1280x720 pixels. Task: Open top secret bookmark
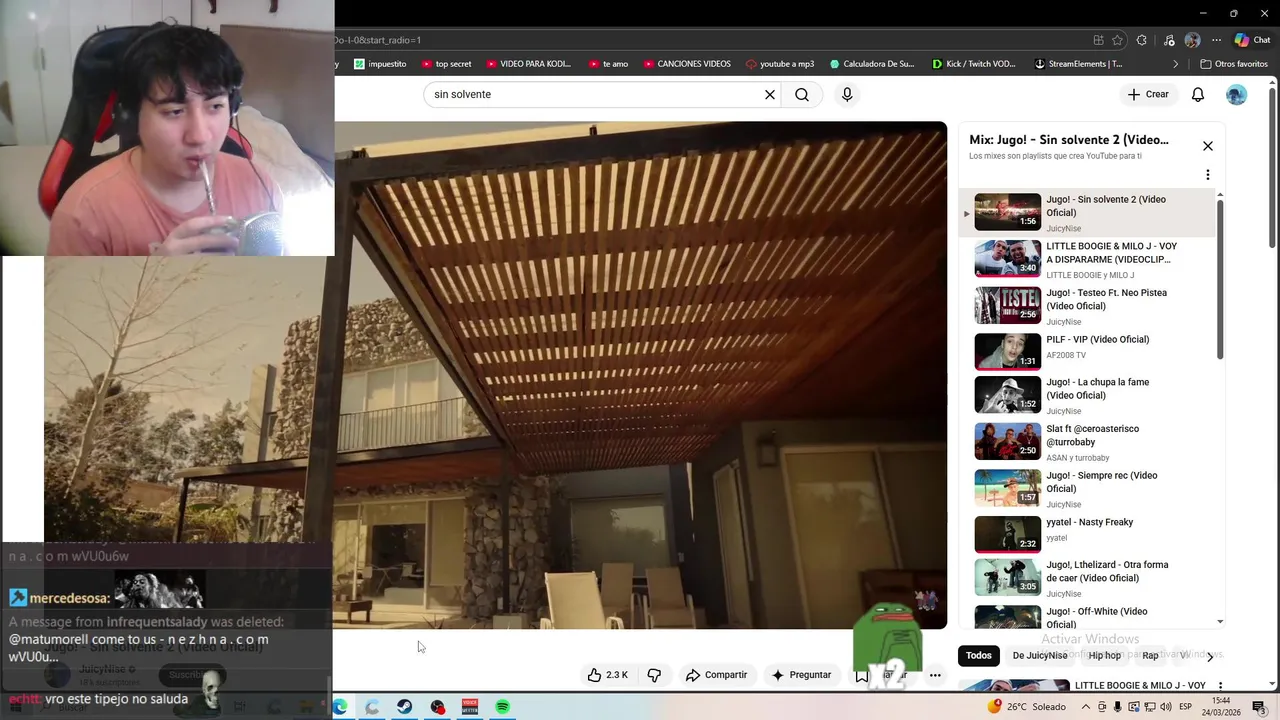[446, 64]
